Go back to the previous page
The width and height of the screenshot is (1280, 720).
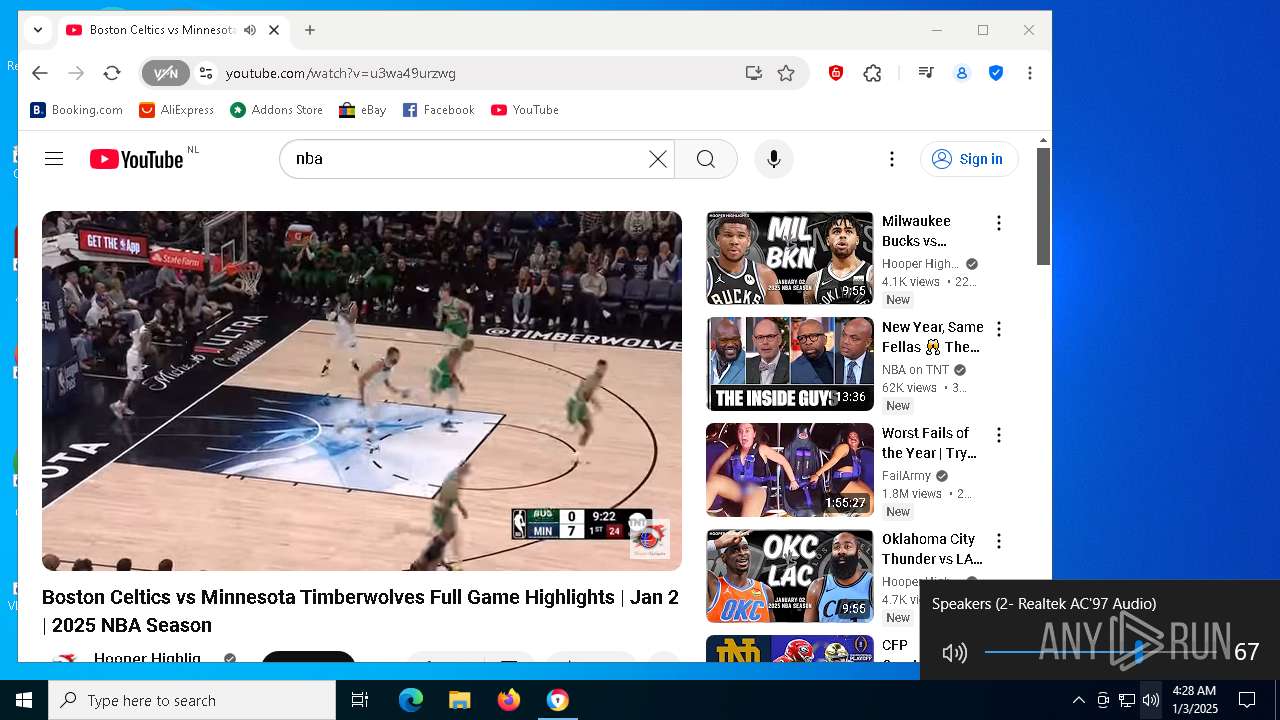tap(40, 73)
